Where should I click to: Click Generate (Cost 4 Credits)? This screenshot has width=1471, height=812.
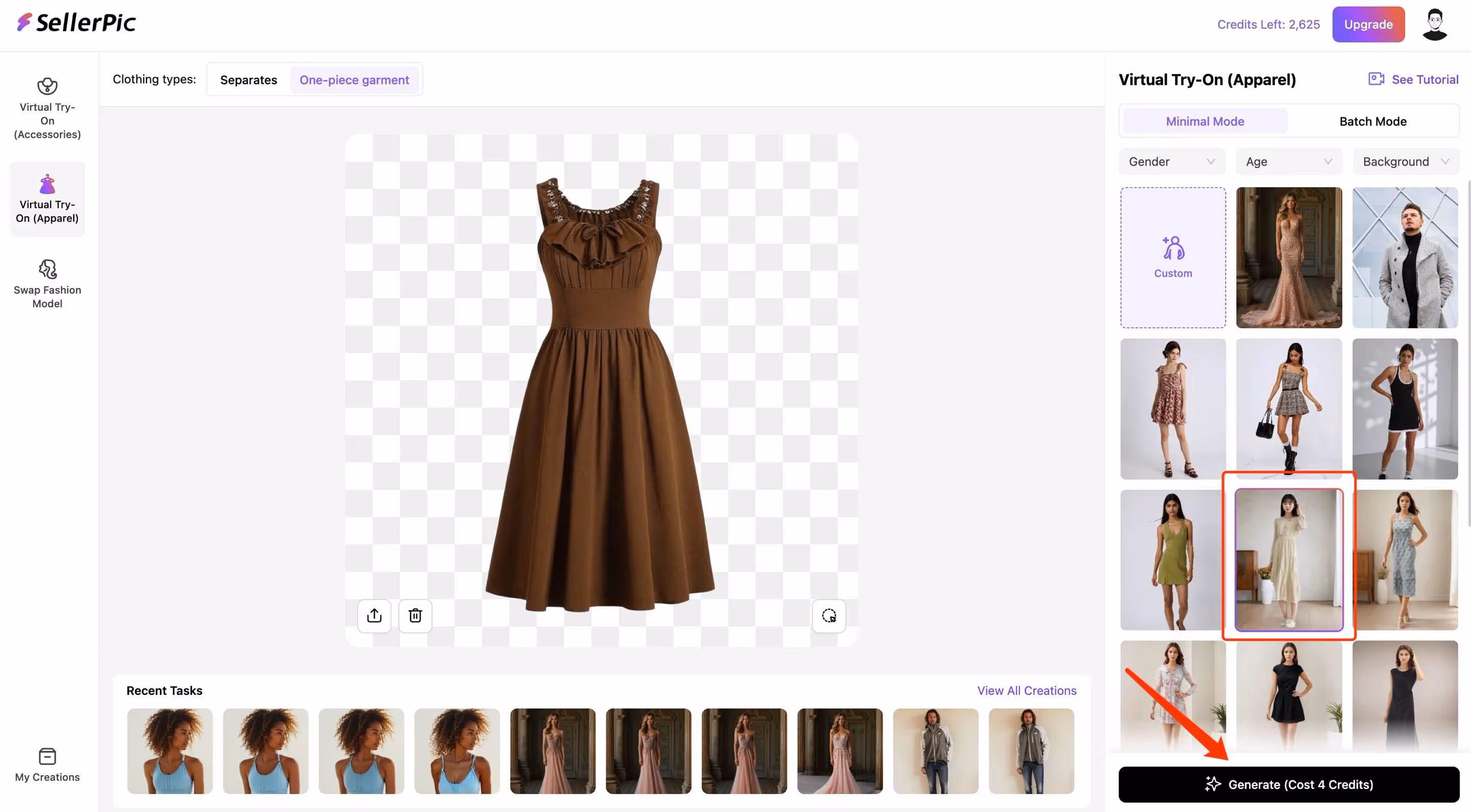tap(1288, 784)
